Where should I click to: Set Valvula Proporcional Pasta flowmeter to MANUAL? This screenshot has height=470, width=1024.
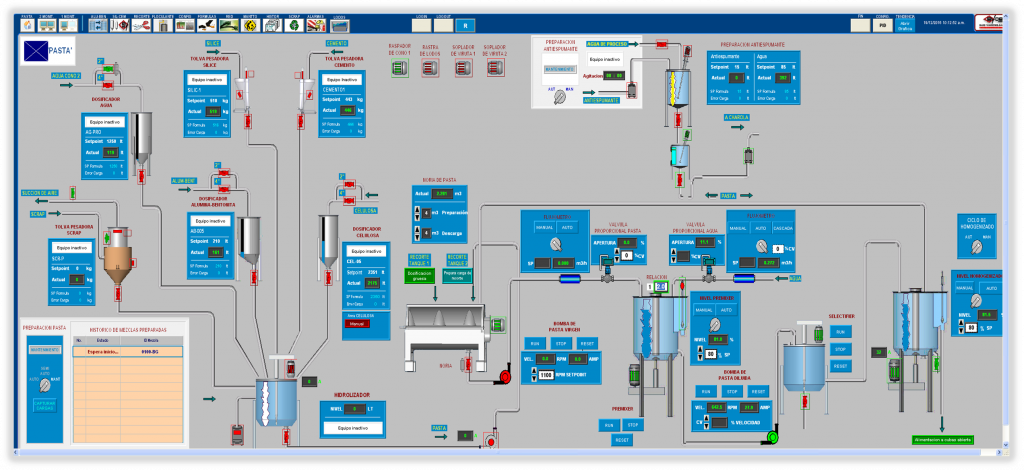pos(545,228)
